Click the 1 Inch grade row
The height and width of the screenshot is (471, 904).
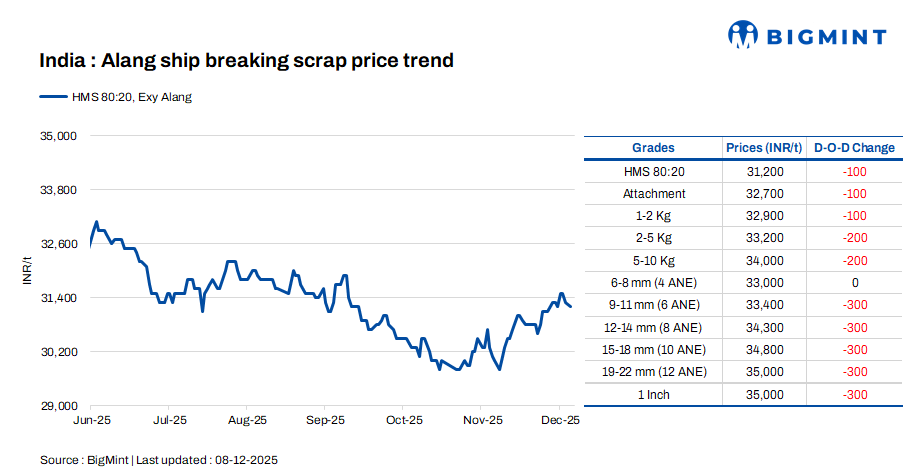654,395
